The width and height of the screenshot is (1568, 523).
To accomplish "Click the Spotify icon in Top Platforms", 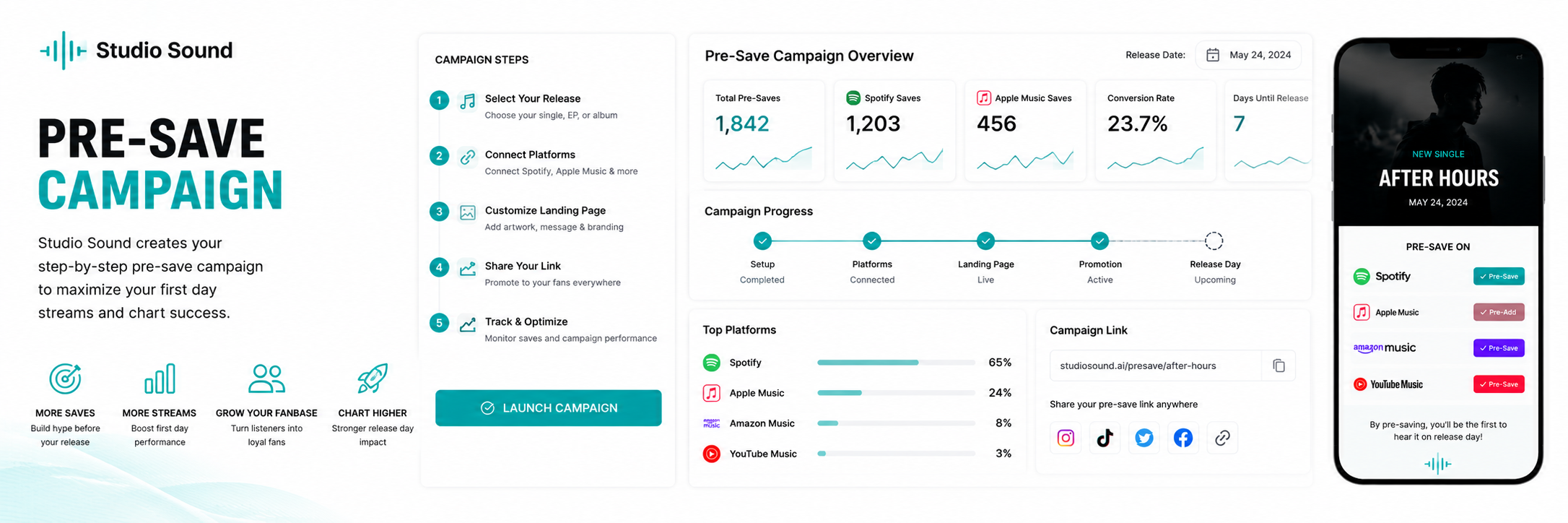I will click(x=712, y=363).
